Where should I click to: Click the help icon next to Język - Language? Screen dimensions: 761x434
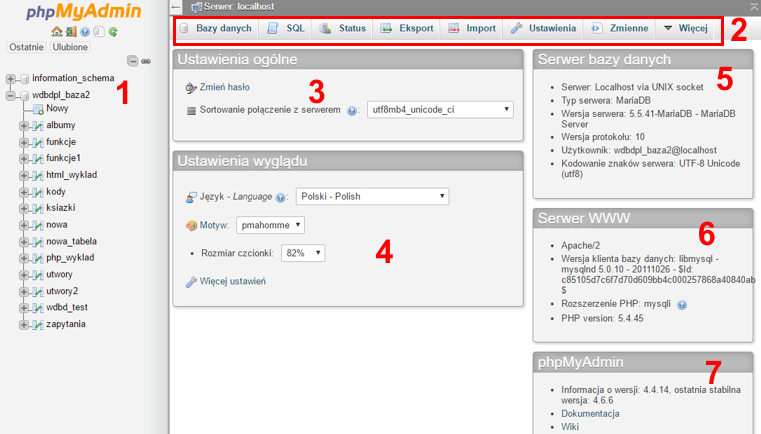pyautogui.click(x=280, y=198)
